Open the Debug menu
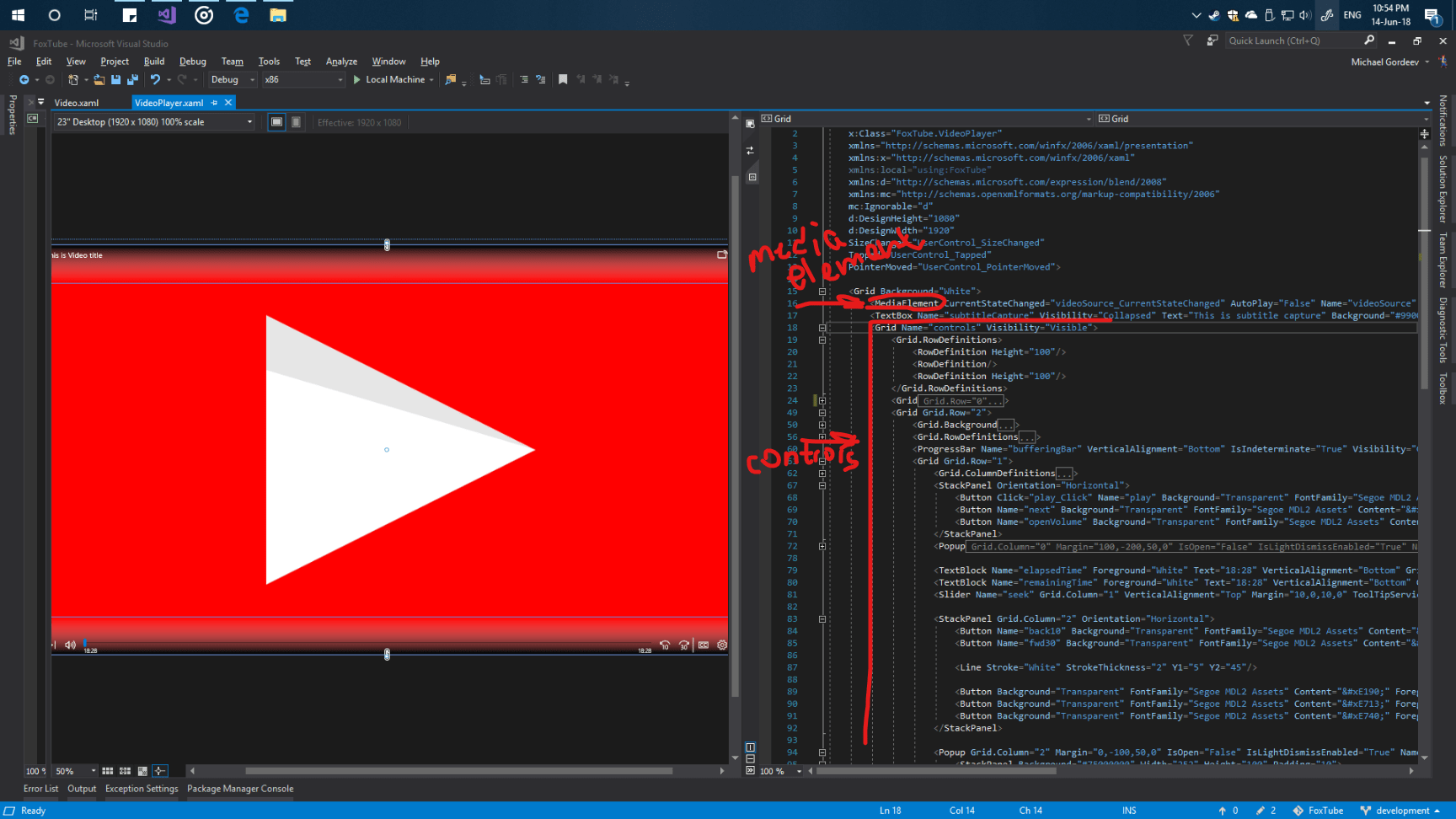1456x819 pixels. click(193, 62)
